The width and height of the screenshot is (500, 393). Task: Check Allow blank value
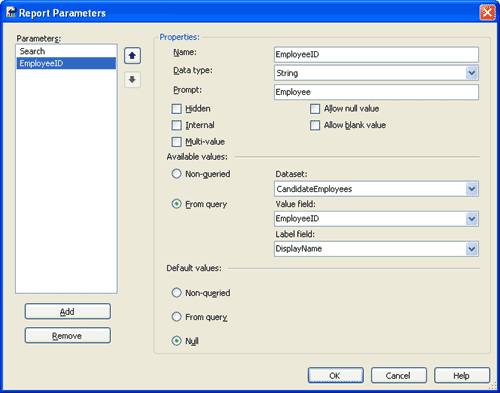[x=315, y=125]
